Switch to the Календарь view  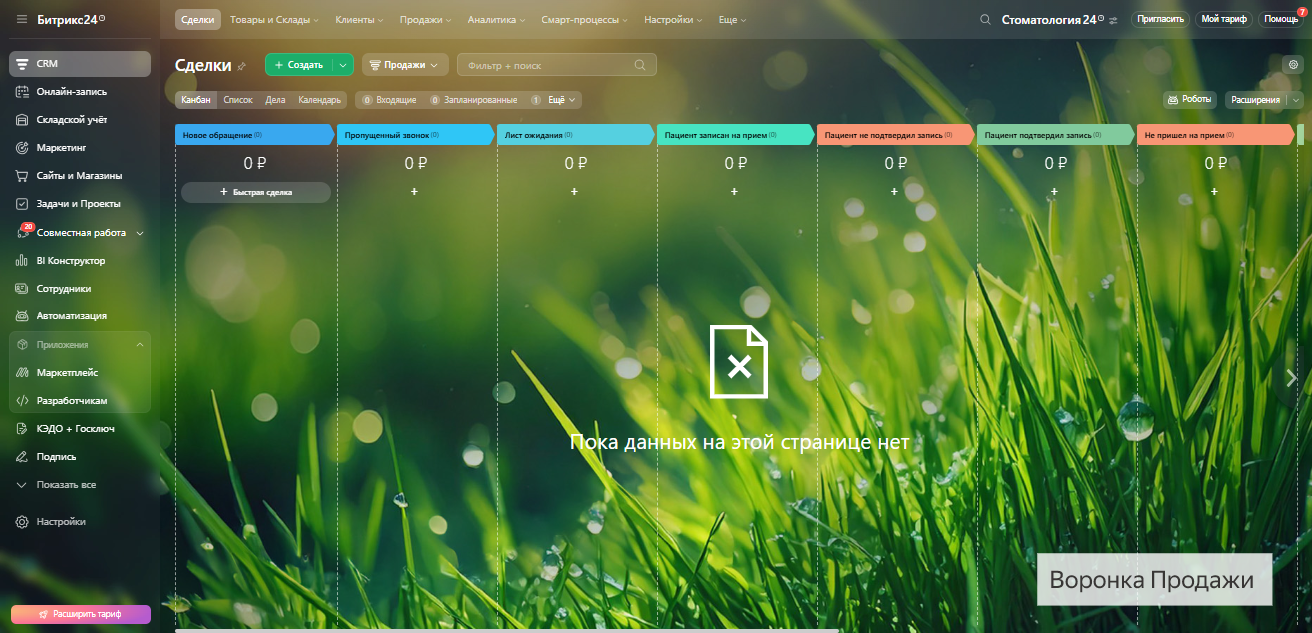[319, 100]
